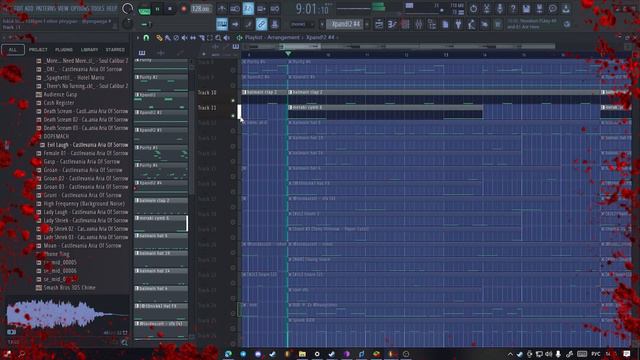The height and width of the screenshot is (360, 640).
Task: Click the pause/play button in transport
Action: [157, 9]
